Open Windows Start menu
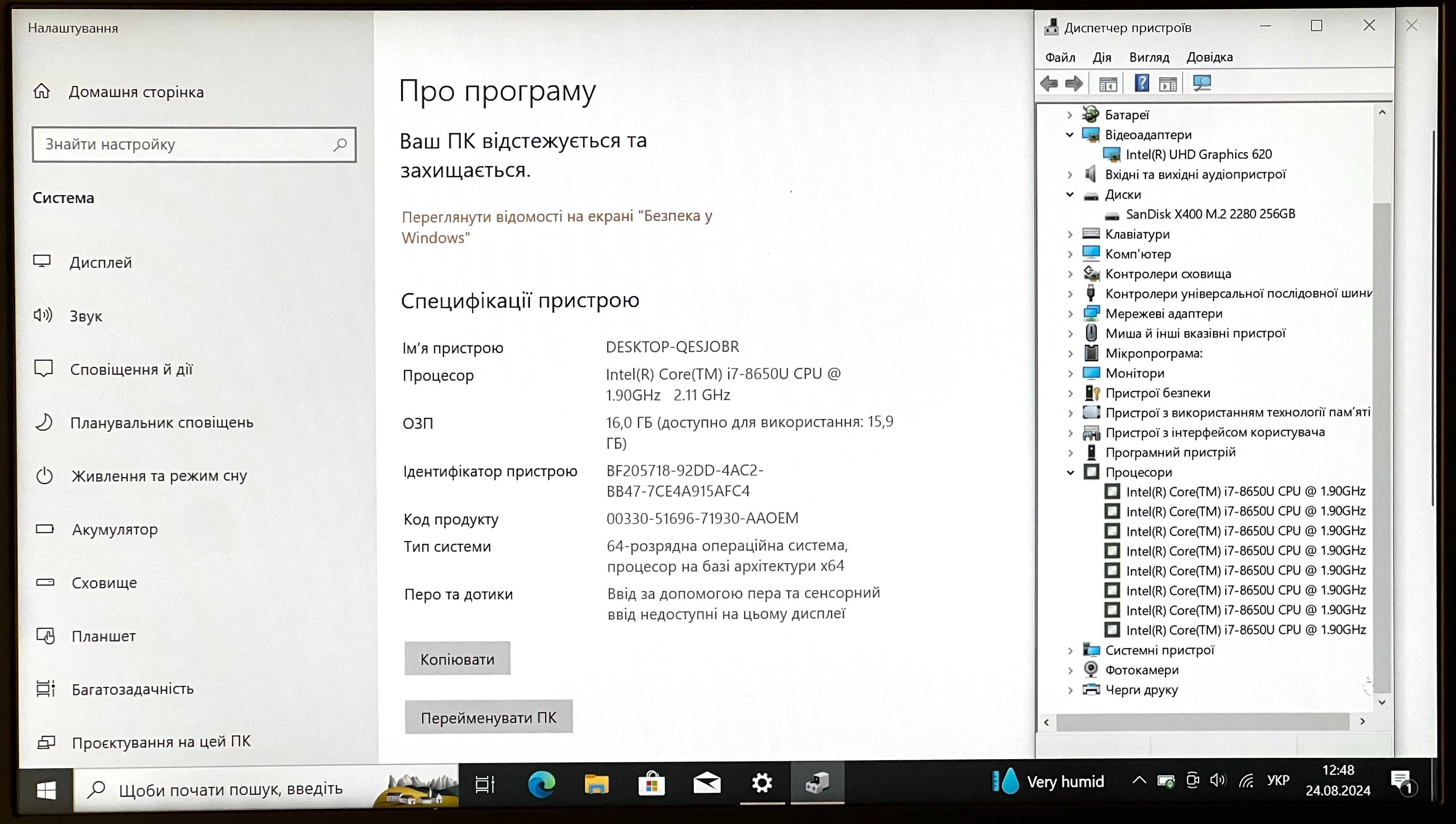Image resolution: width=1456 pixels, height=824 pixels. 46,790
